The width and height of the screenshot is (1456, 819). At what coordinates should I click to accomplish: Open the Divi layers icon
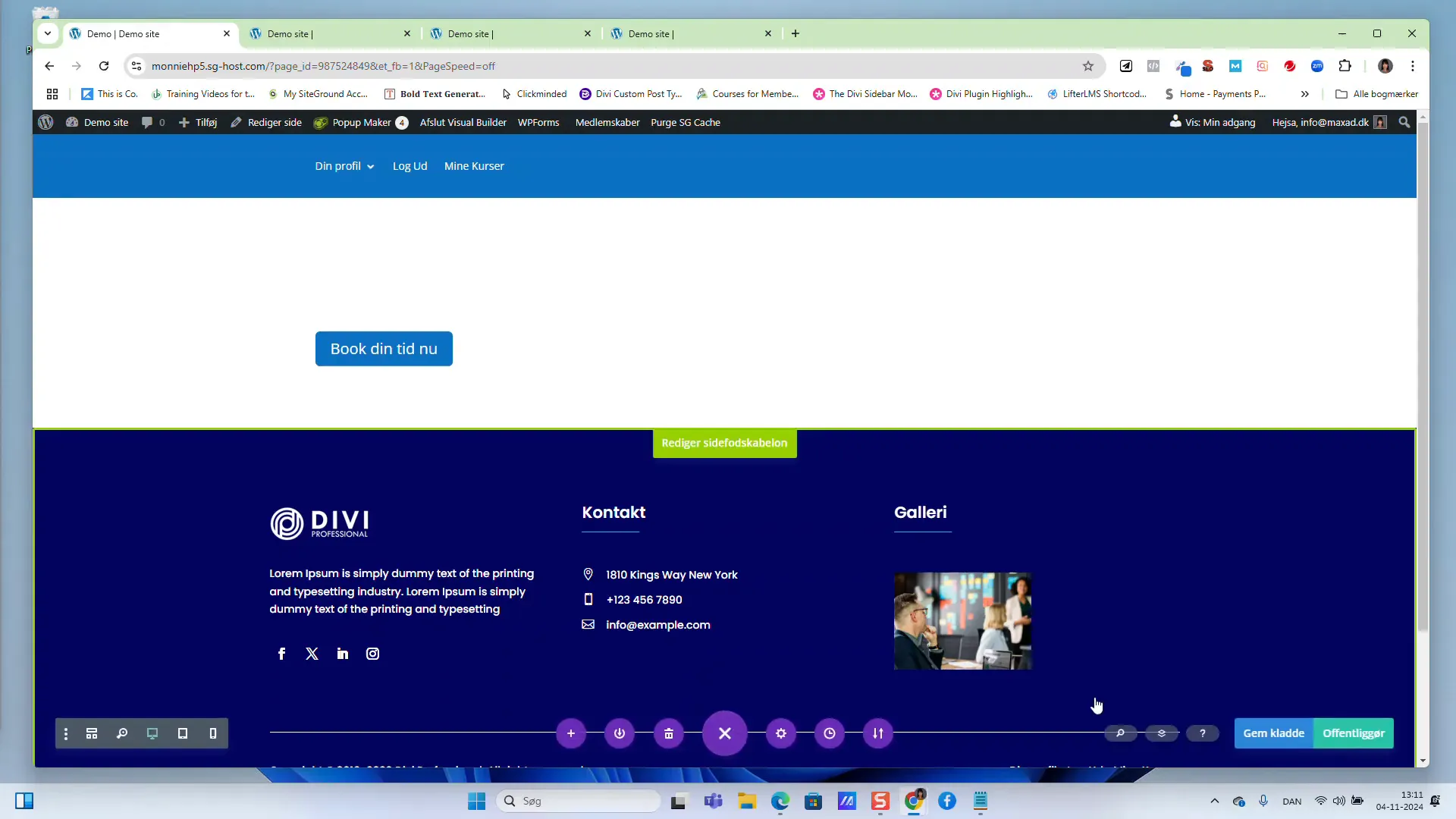point(1161,733)
